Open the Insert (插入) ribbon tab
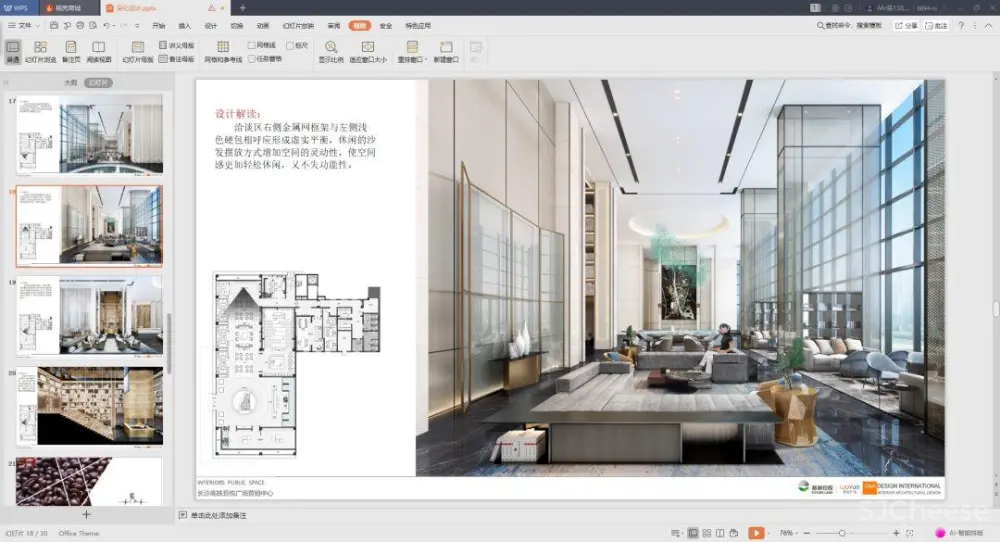 tap(184, 25)
